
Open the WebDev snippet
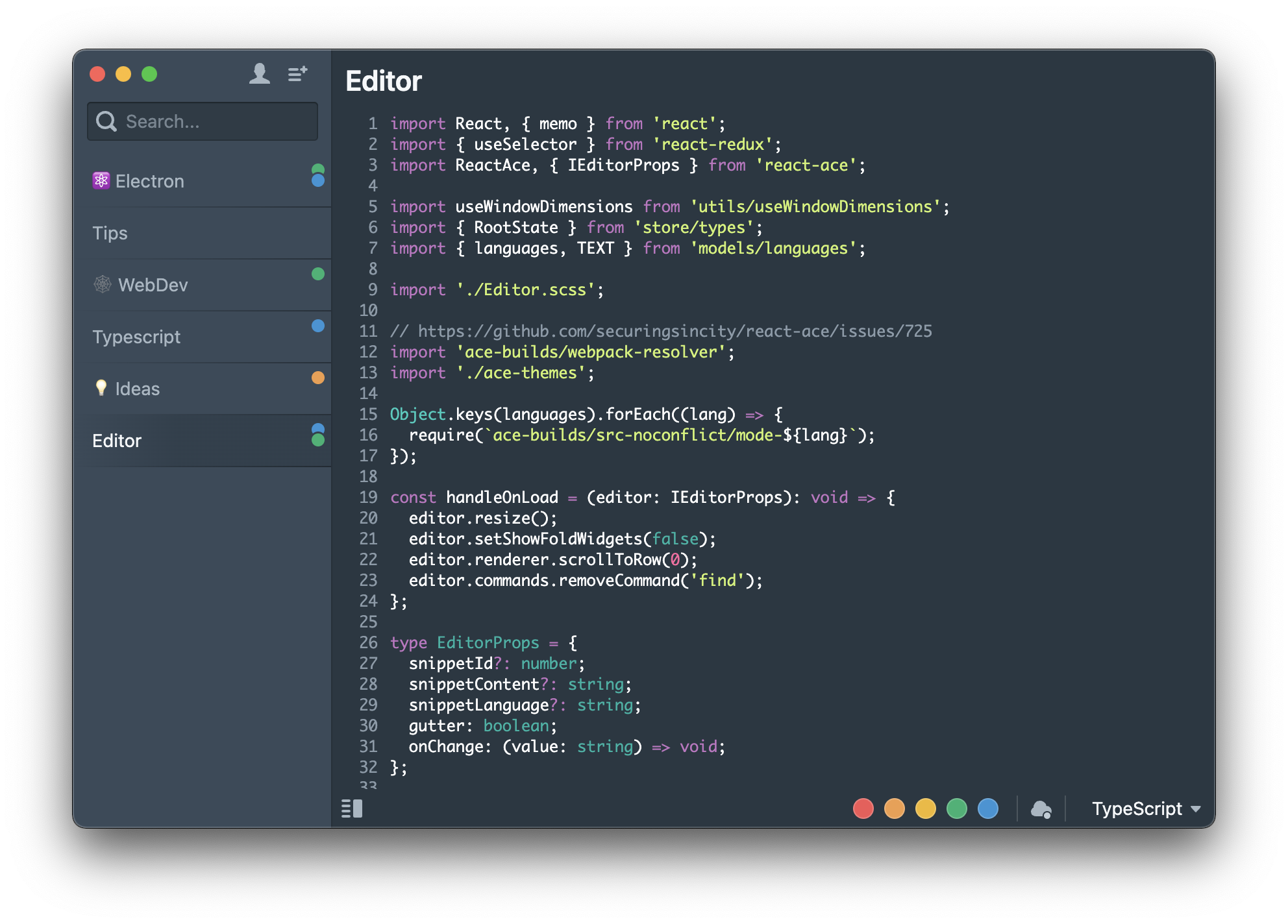[x=203, y=285]
